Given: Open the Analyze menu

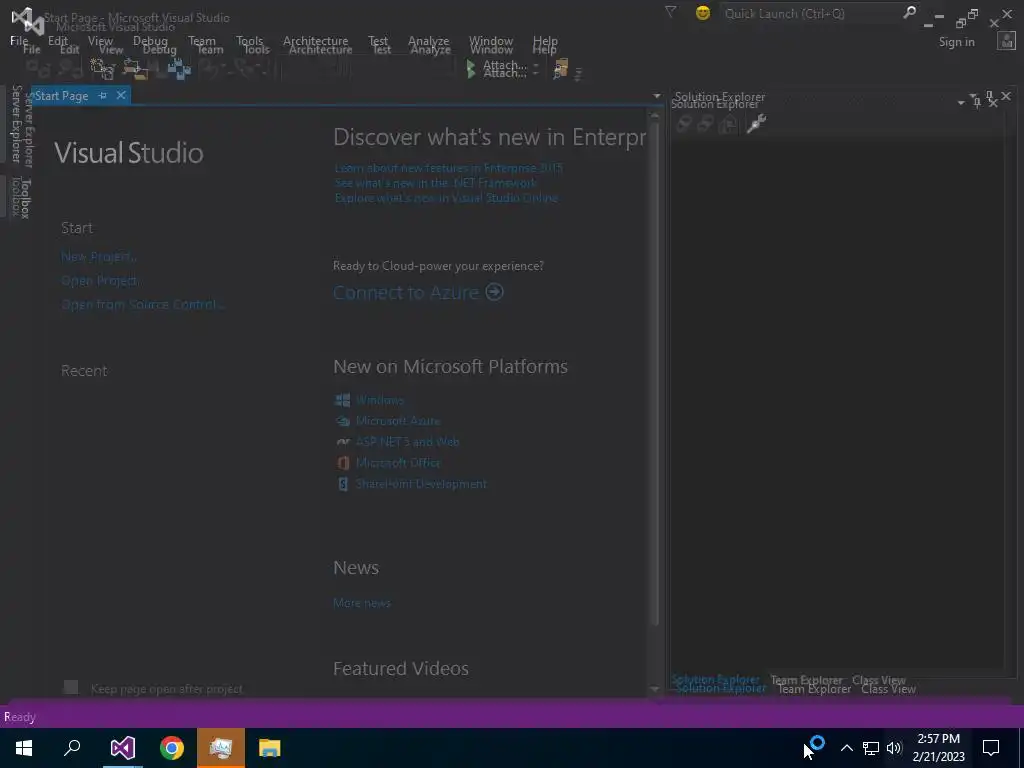Looking at the screenshot, I should click(x=428, y=40).
